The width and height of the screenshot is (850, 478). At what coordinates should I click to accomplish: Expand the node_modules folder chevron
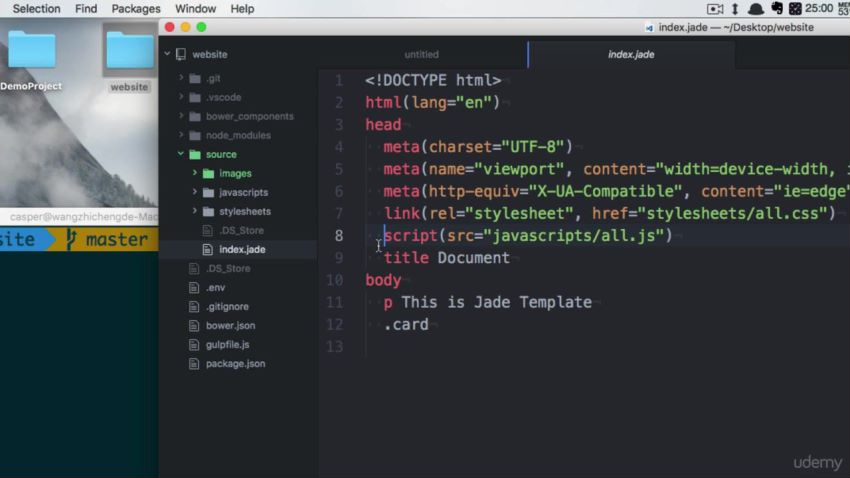(181, 135)
